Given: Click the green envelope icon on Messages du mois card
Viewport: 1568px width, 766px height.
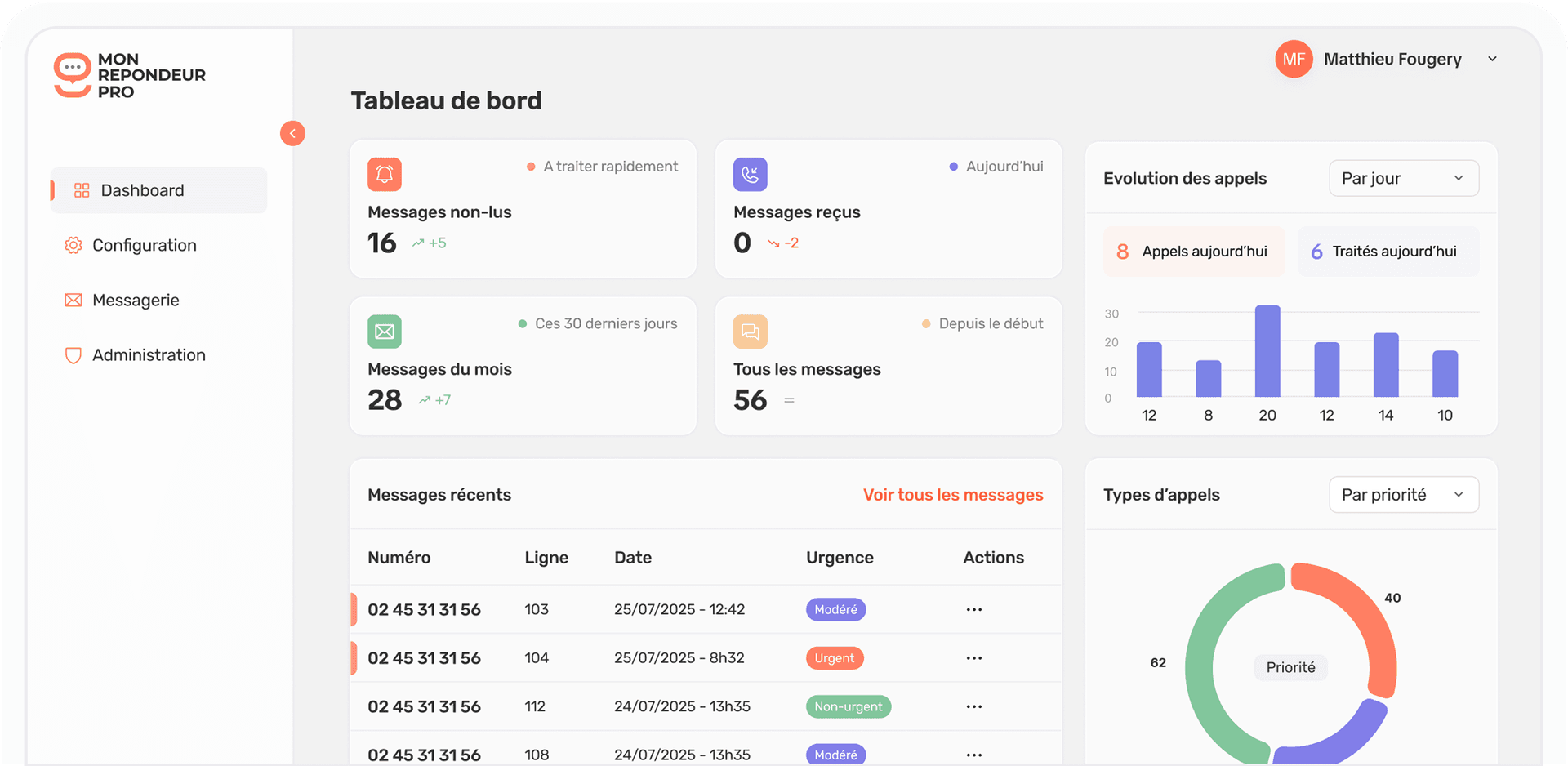Looking at the screenshot, I should coord(384,332).
